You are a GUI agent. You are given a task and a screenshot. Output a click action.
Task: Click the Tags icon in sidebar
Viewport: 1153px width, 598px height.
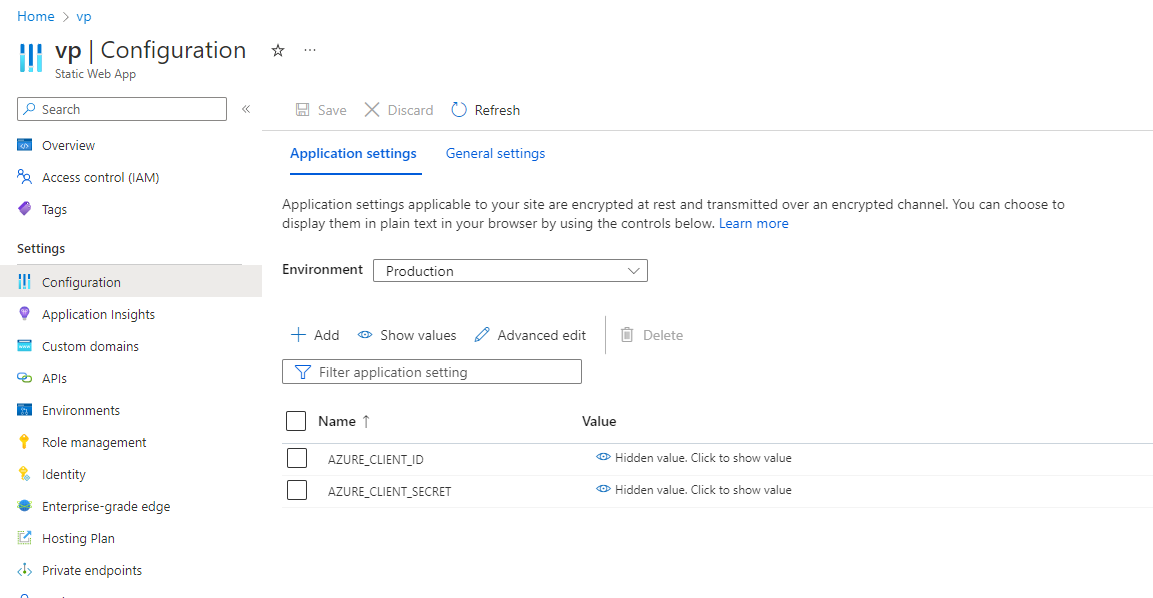coord(24,209)
